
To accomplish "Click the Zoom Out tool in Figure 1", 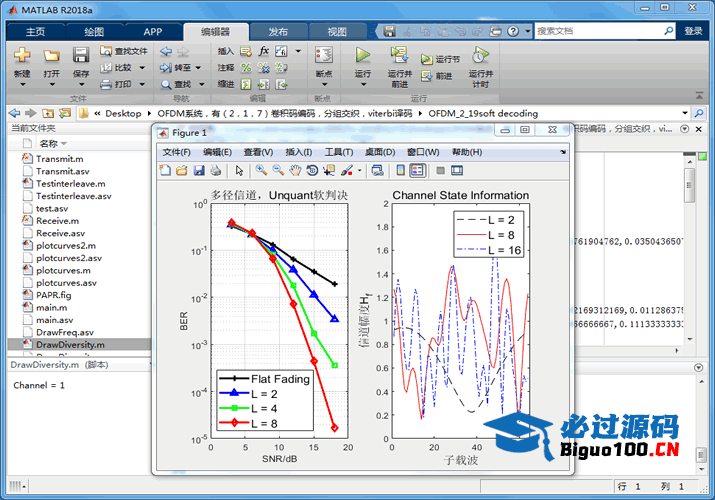I will [x=278, y=170].
